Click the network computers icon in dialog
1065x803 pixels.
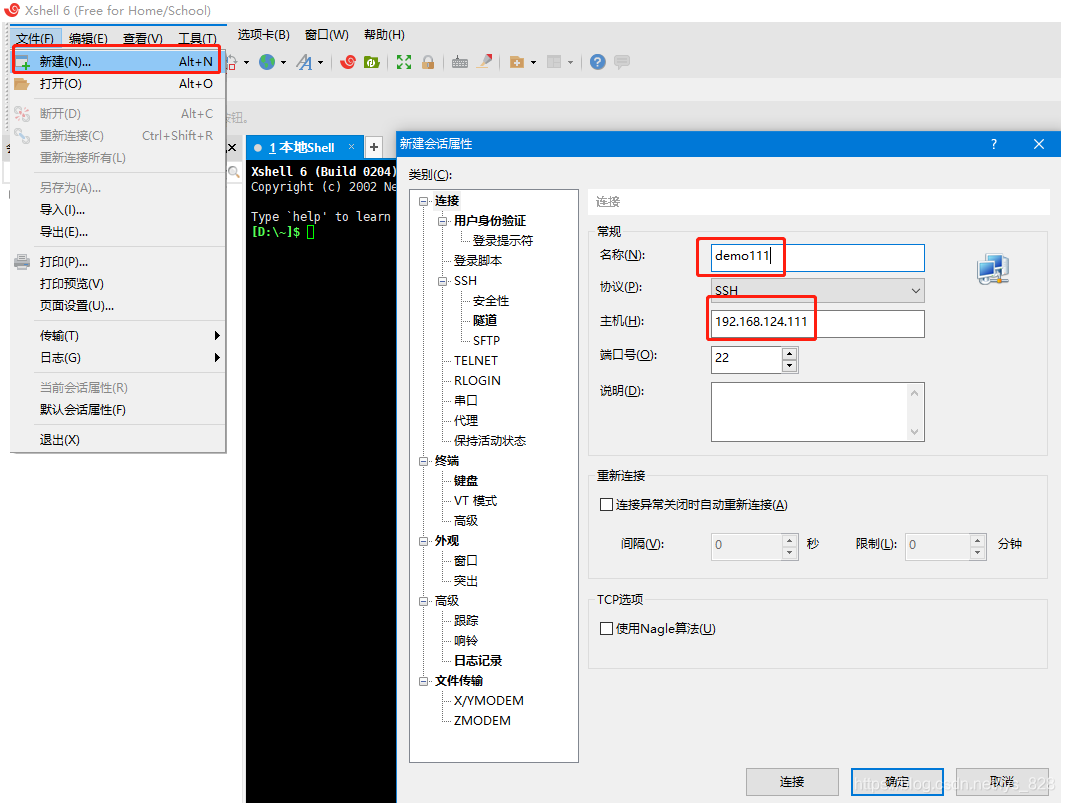tap(993, 269)
